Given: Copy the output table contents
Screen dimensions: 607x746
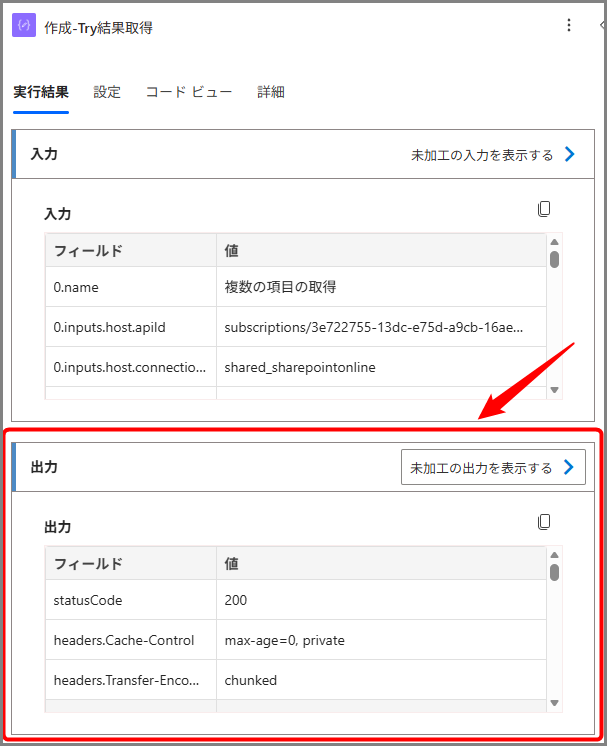Looking at the screenshot, I should pyautogui.click(x=544, y=522).
